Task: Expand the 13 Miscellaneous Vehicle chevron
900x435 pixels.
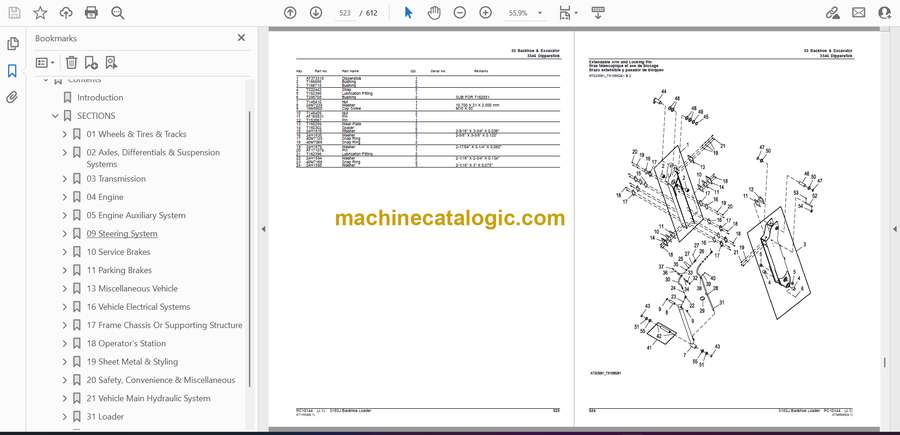Action: pos(64,289)
